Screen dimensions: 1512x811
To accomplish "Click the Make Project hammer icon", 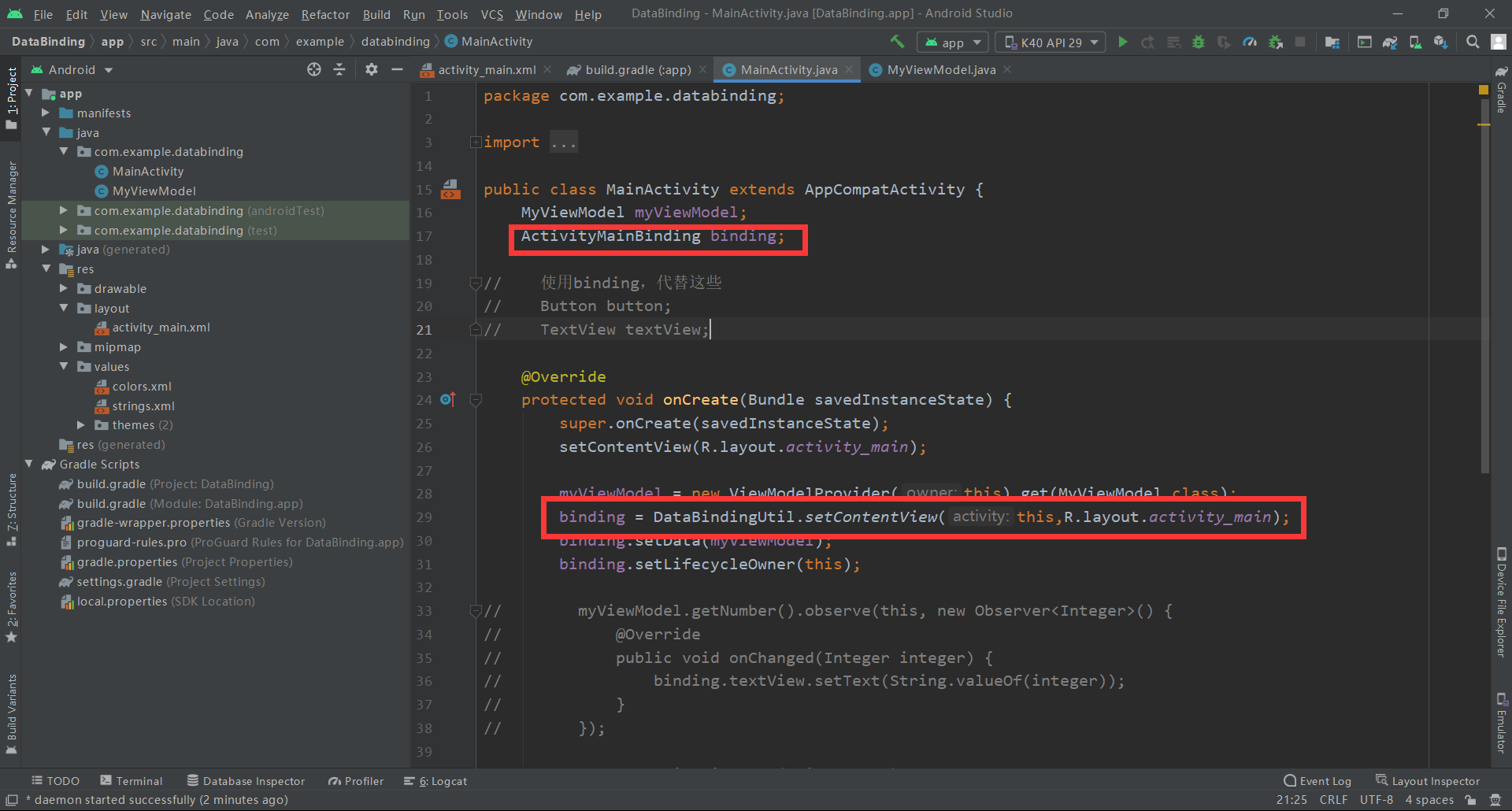I will pos(897,42).
